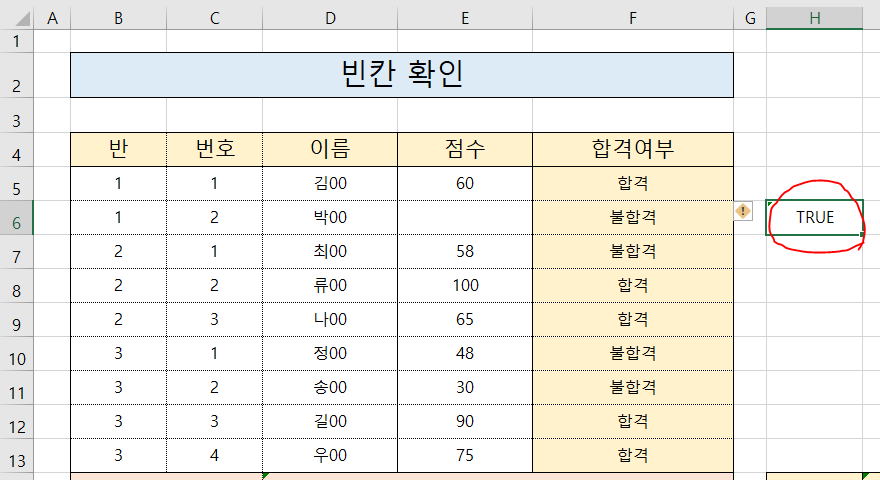The height and width of the screenshot is (480, 880).
Task: Select the score cell with 100
Action: (465, 285)
